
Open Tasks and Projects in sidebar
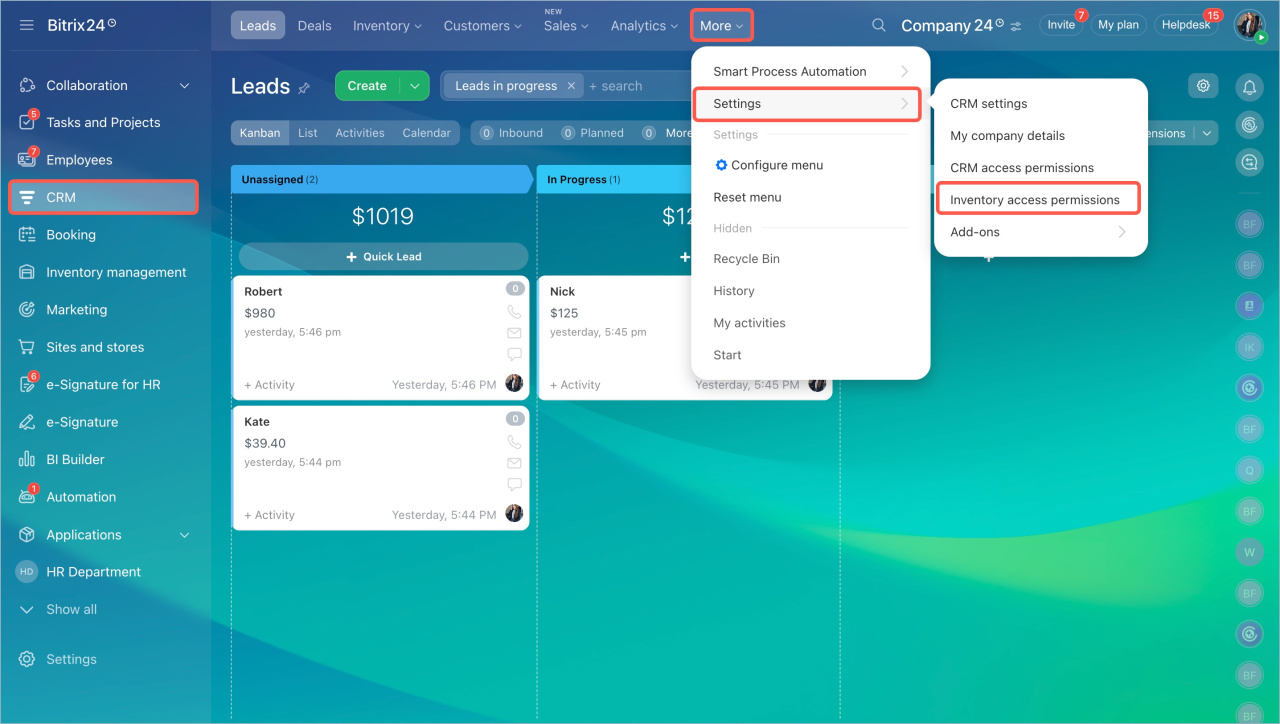tap(104, 122)
